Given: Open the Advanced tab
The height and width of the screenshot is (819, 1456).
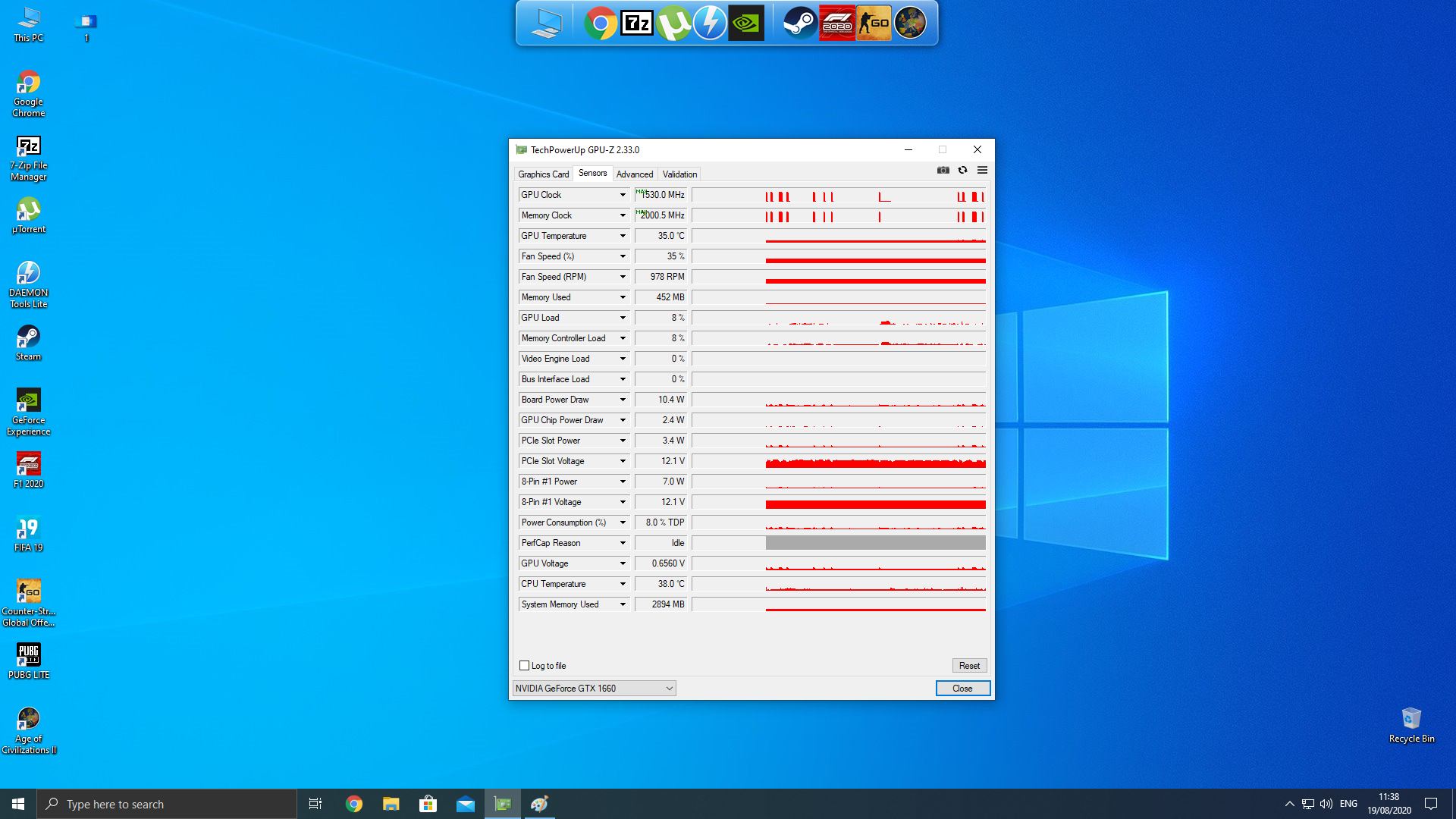Looking at the screenshot, I should point(635,174).
